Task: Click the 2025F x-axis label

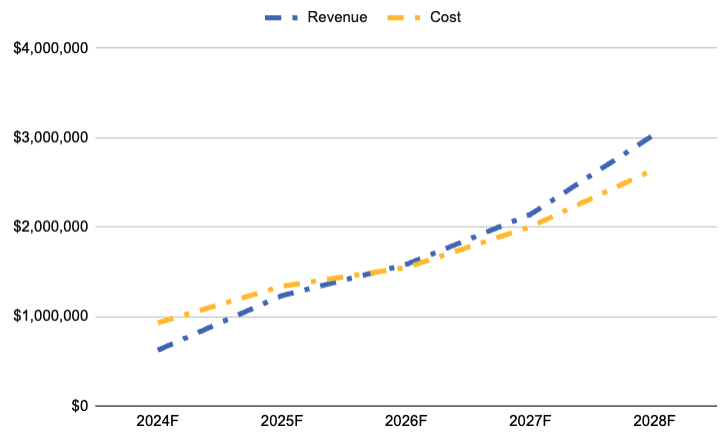Action: (x=281, y=421)
